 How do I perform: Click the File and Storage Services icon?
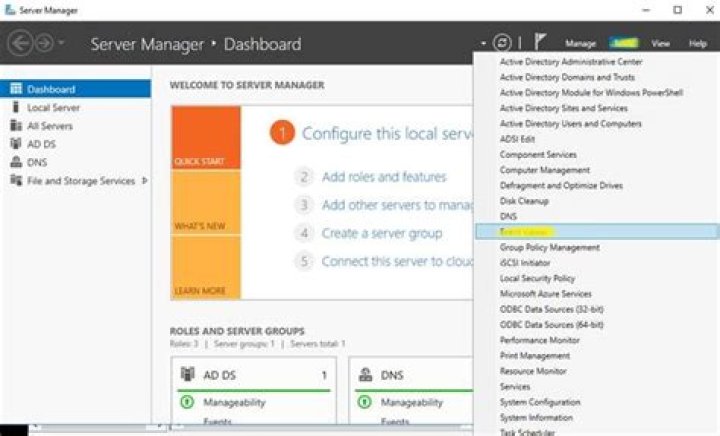click(x=16, y=180)
